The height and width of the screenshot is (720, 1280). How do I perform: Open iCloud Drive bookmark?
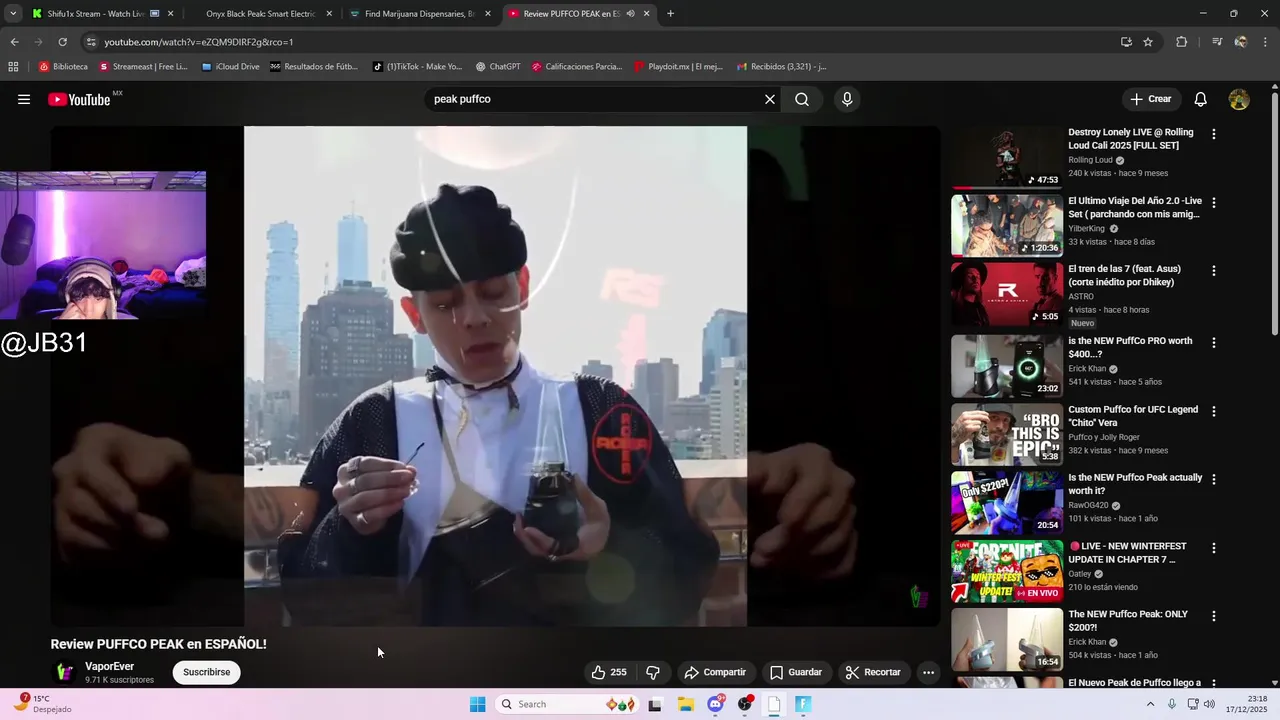pyautogui.click(x=230, y=67)
